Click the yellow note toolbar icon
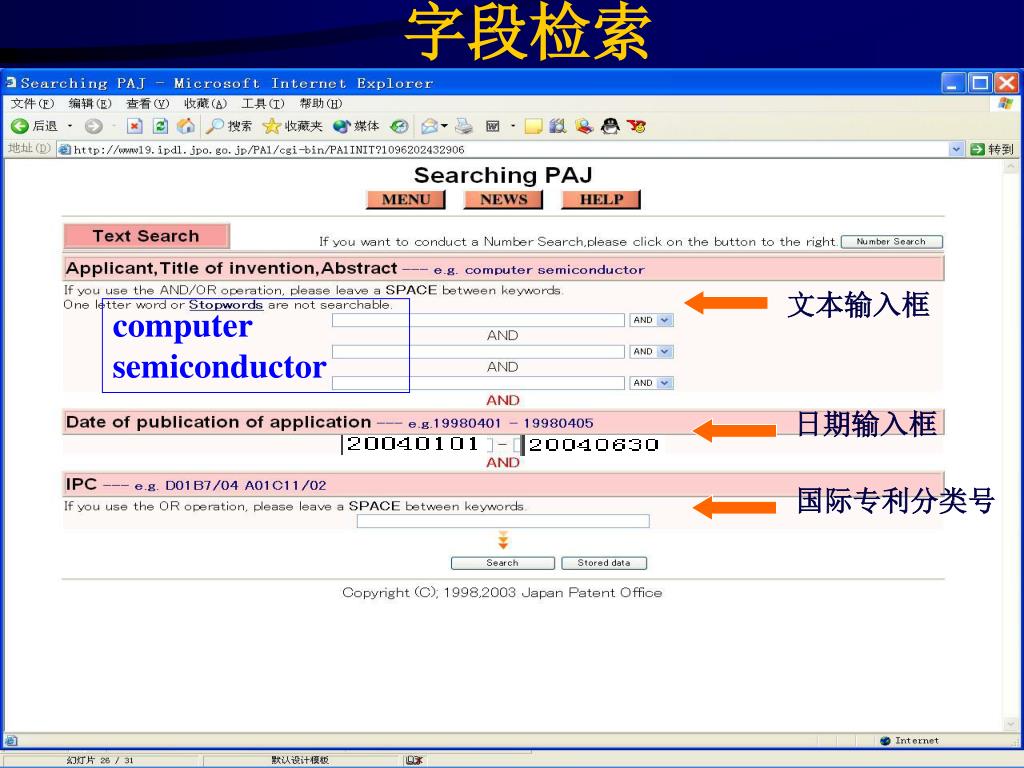This screenshot has height=768, width=1024. (x=533, y=126)
